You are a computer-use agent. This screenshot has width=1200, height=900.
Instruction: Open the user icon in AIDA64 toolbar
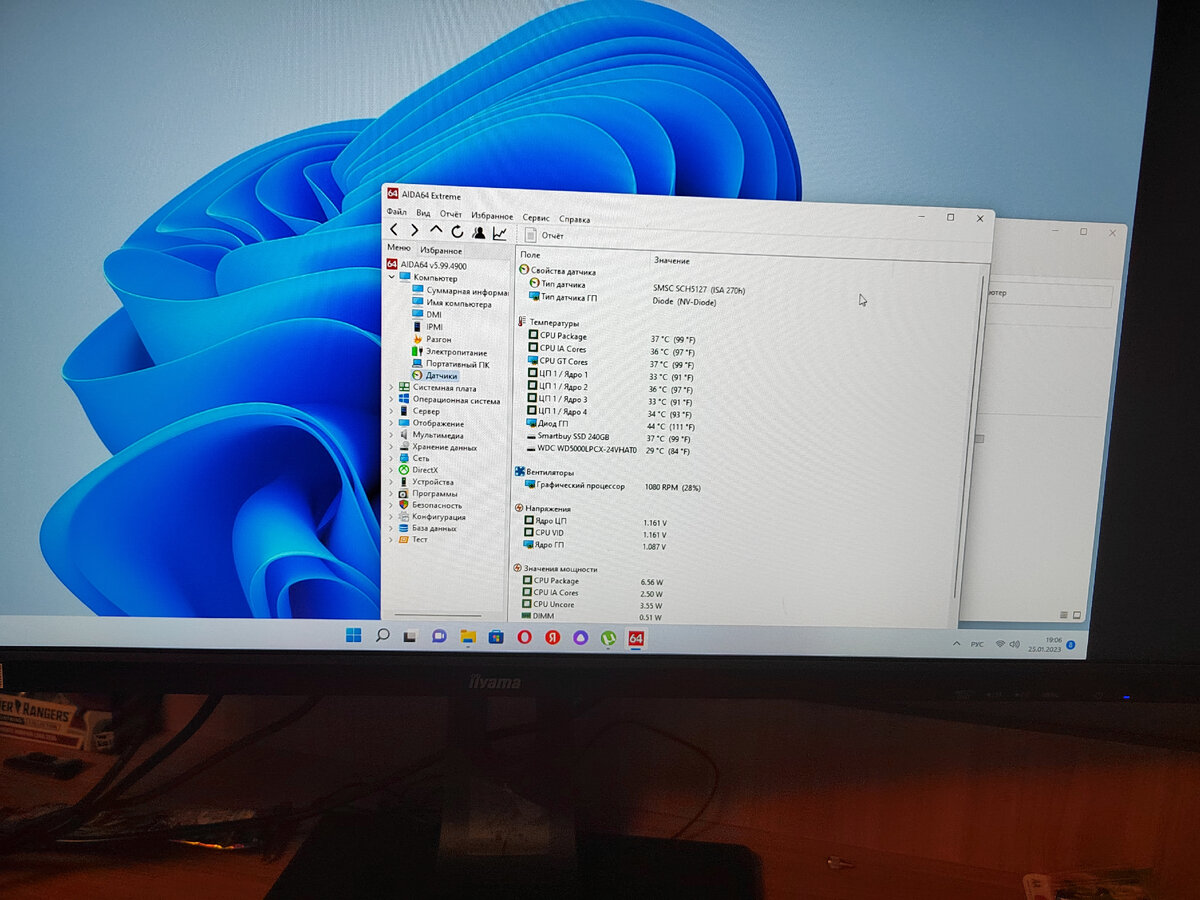[x=479, y=232]
